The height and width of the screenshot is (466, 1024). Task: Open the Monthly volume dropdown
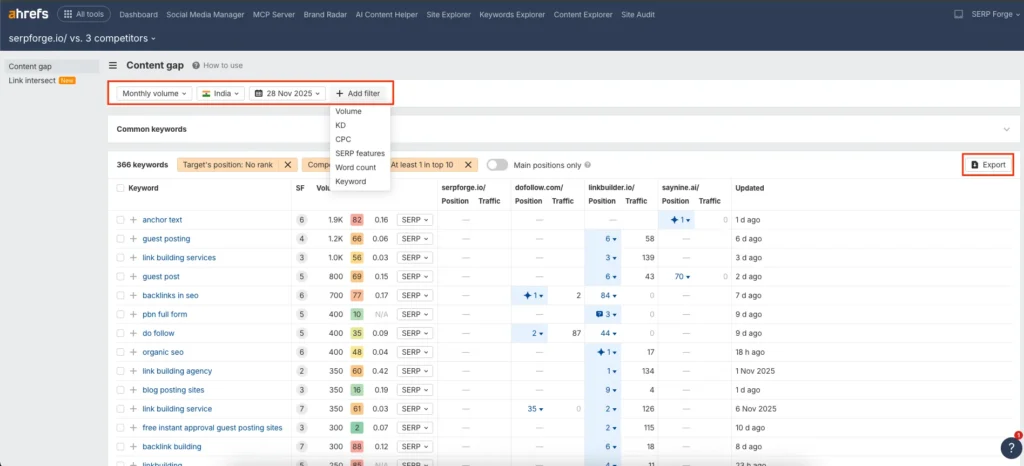[x=155, y=93]
